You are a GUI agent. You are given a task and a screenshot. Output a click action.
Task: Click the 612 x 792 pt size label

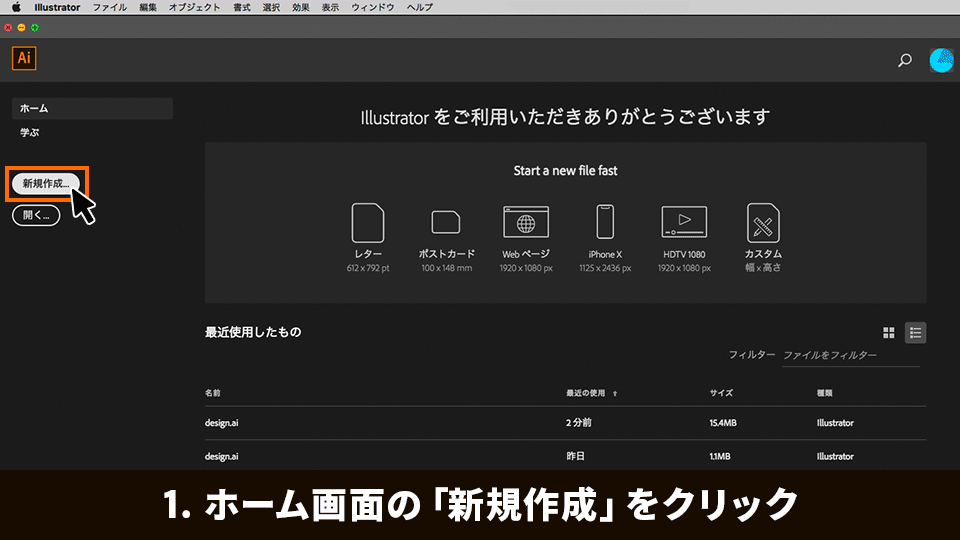tap(368, 268)
